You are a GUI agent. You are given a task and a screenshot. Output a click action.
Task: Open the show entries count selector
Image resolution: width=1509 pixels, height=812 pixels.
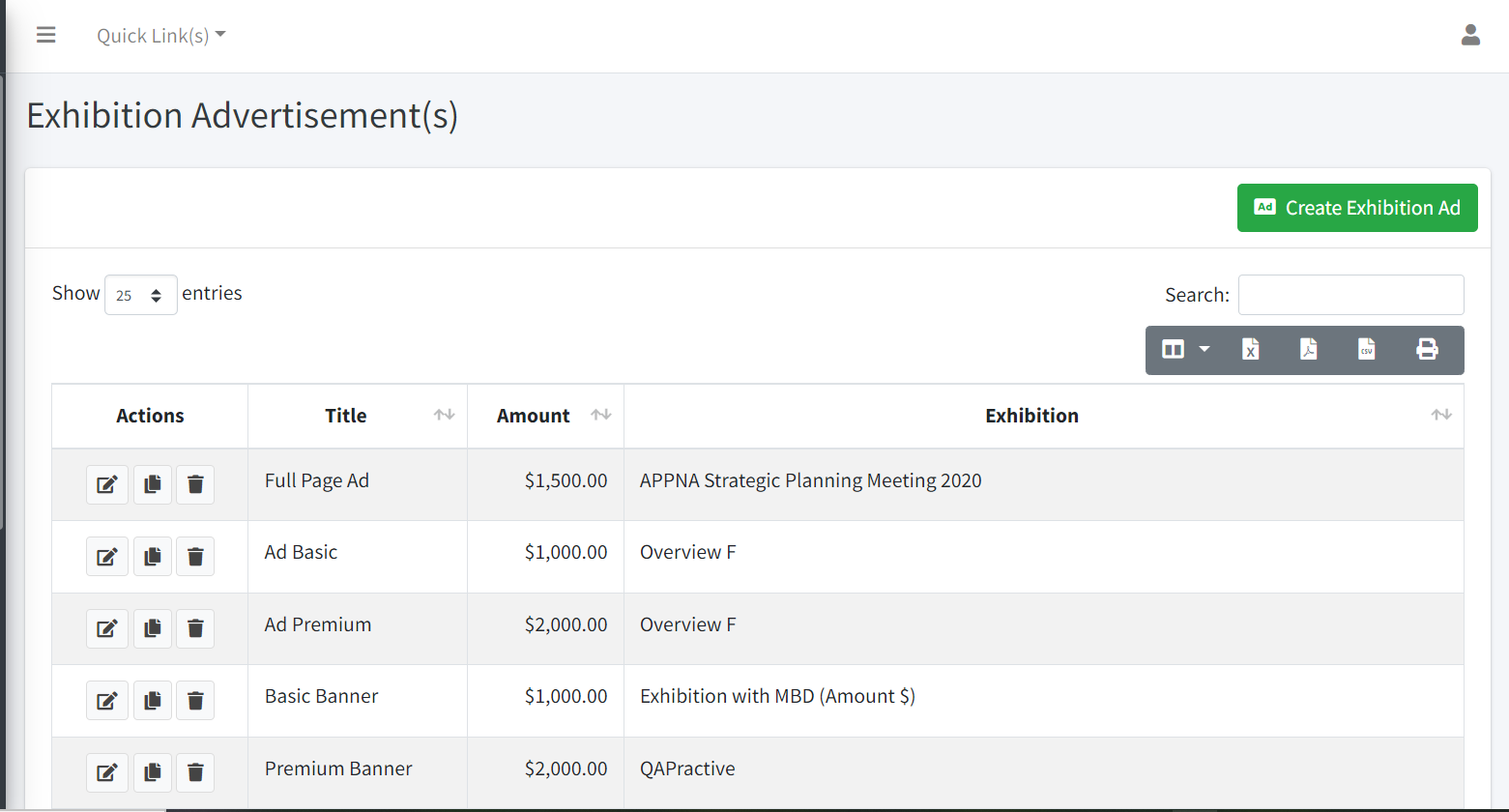(x=140, y=295)
